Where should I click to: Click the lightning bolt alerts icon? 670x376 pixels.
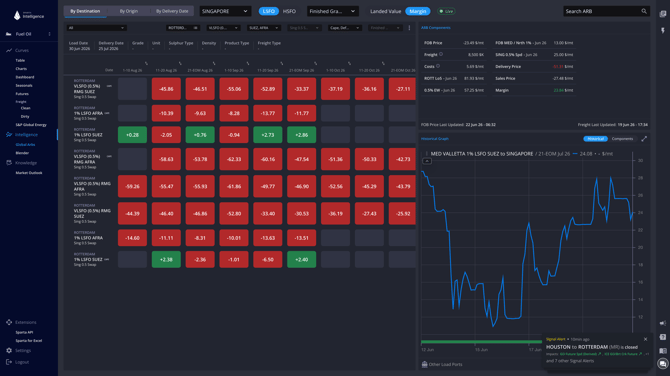pos(663,30)
